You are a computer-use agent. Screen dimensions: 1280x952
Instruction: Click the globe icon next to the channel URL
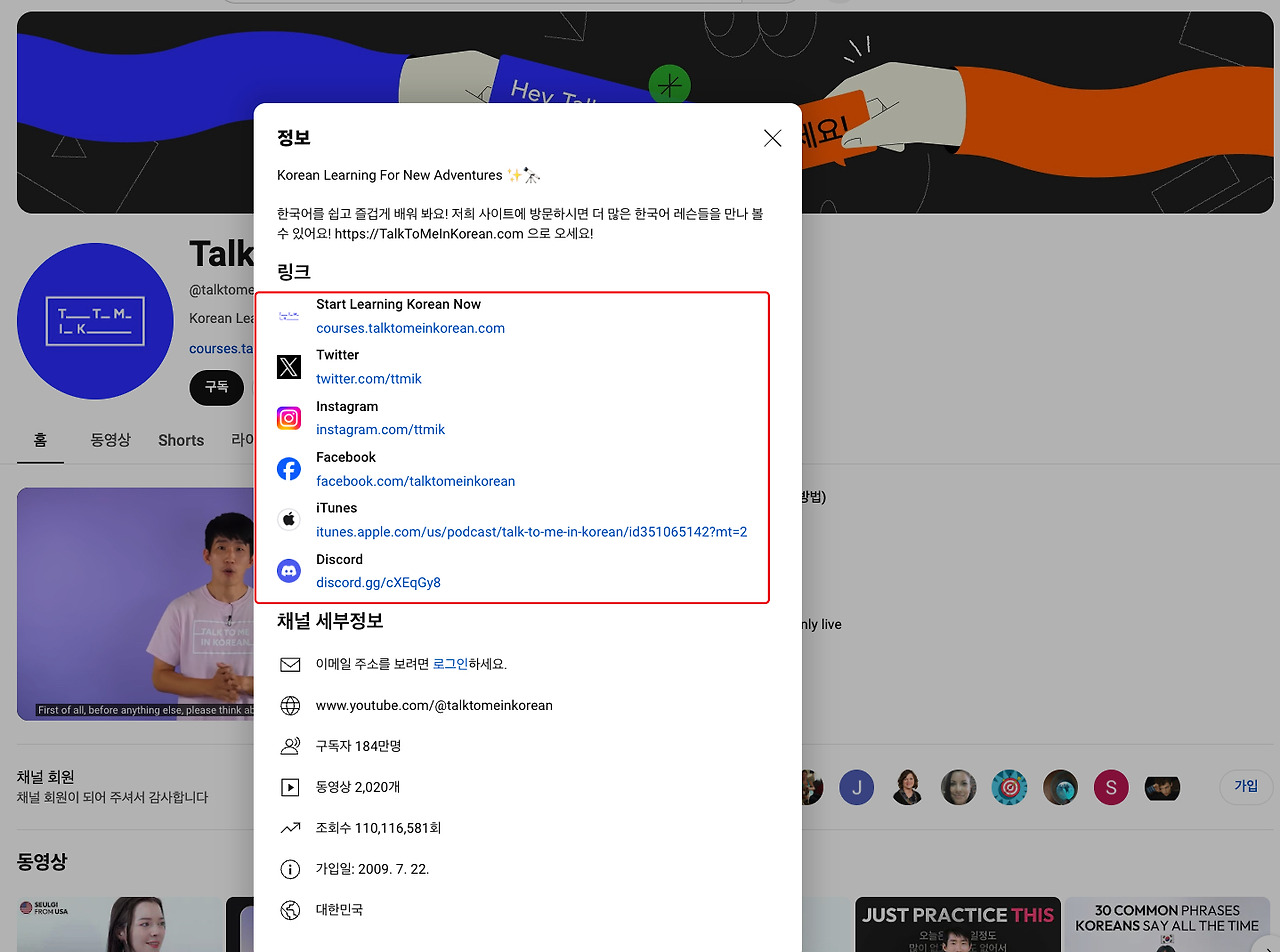(290, 704)
